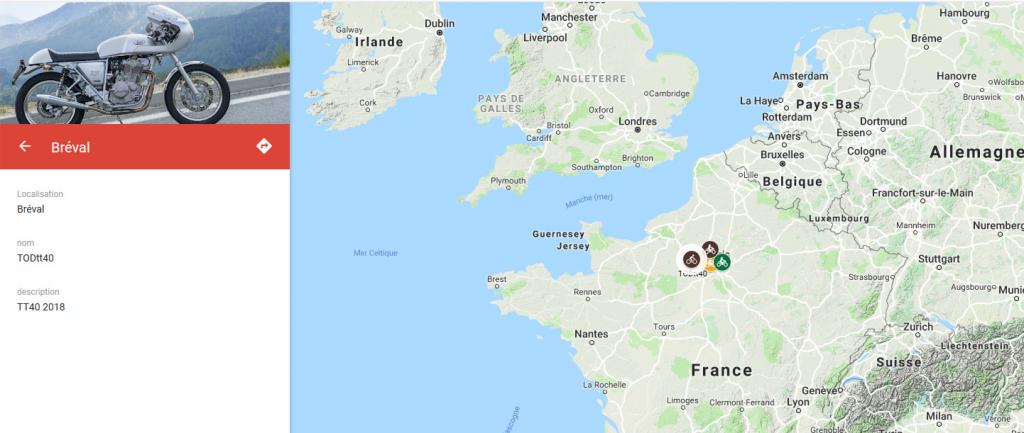
Task: Click the France country label
Action: click(722, 370)
